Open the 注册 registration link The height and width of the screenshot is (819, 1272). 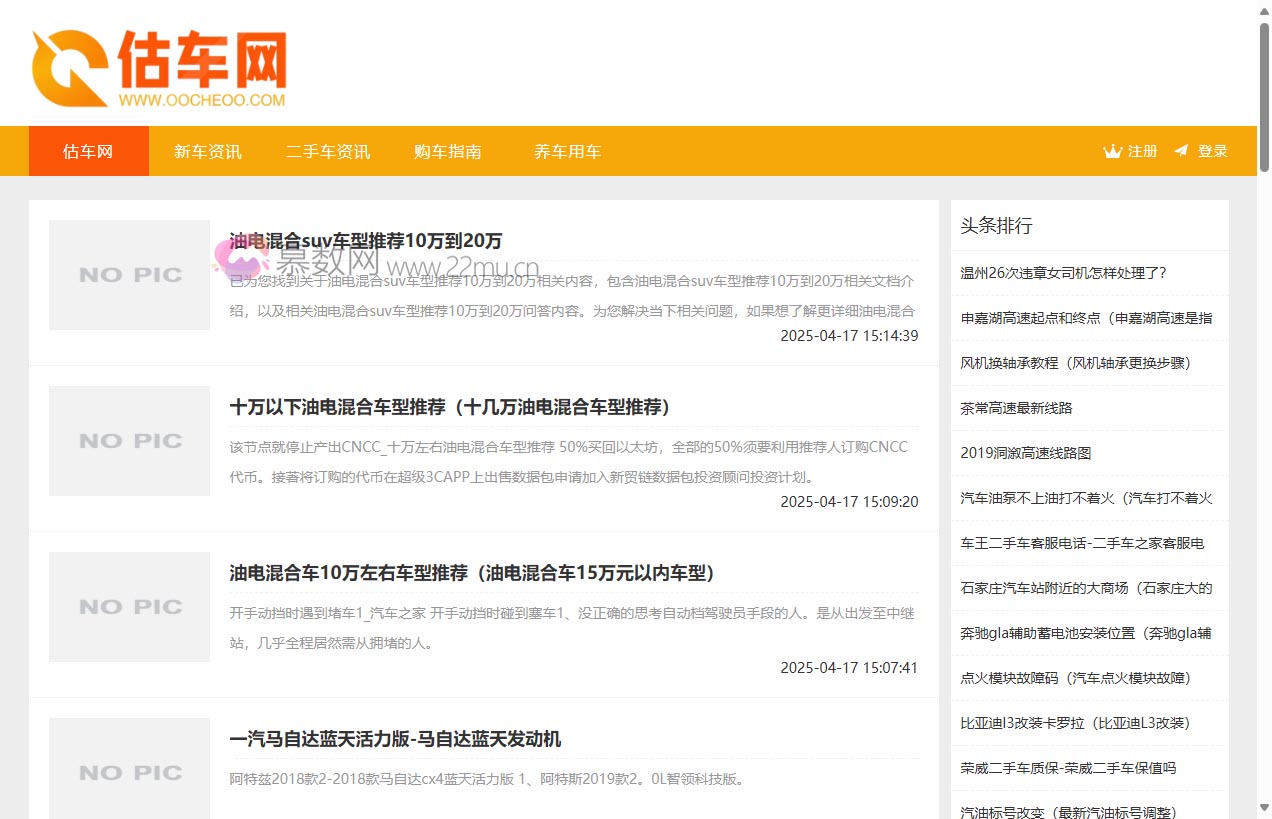pos(1140,151)
